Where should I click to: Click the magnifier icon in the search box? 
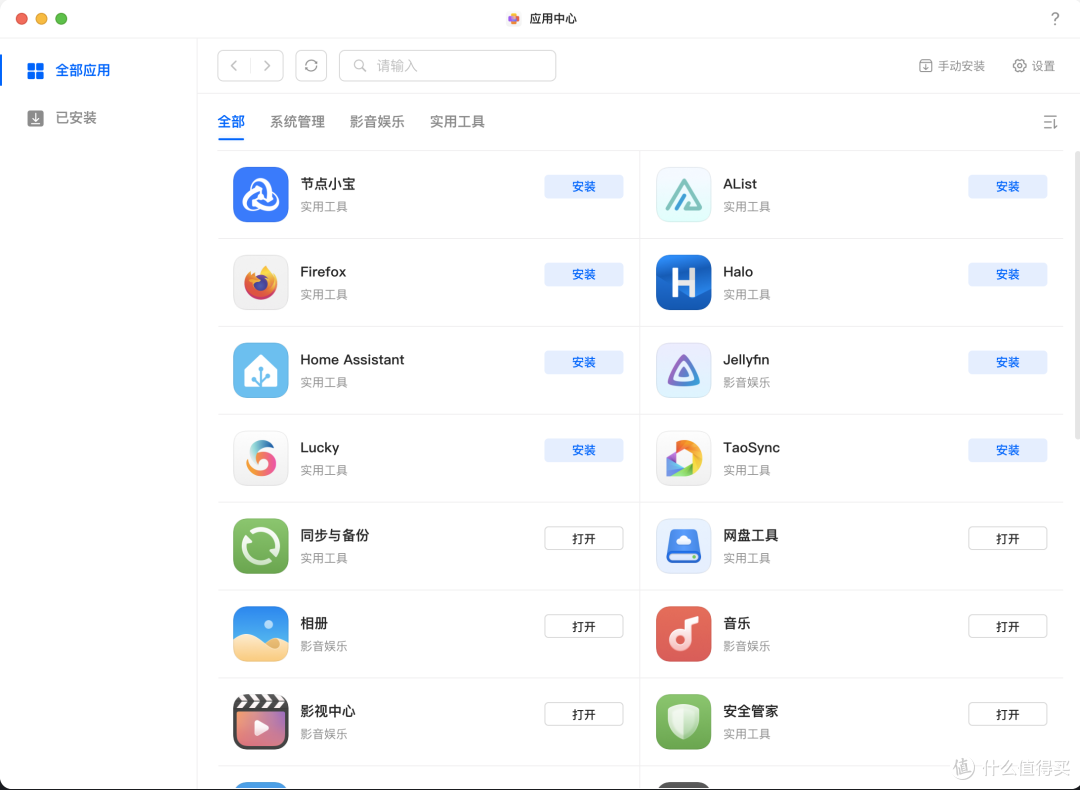360,65
